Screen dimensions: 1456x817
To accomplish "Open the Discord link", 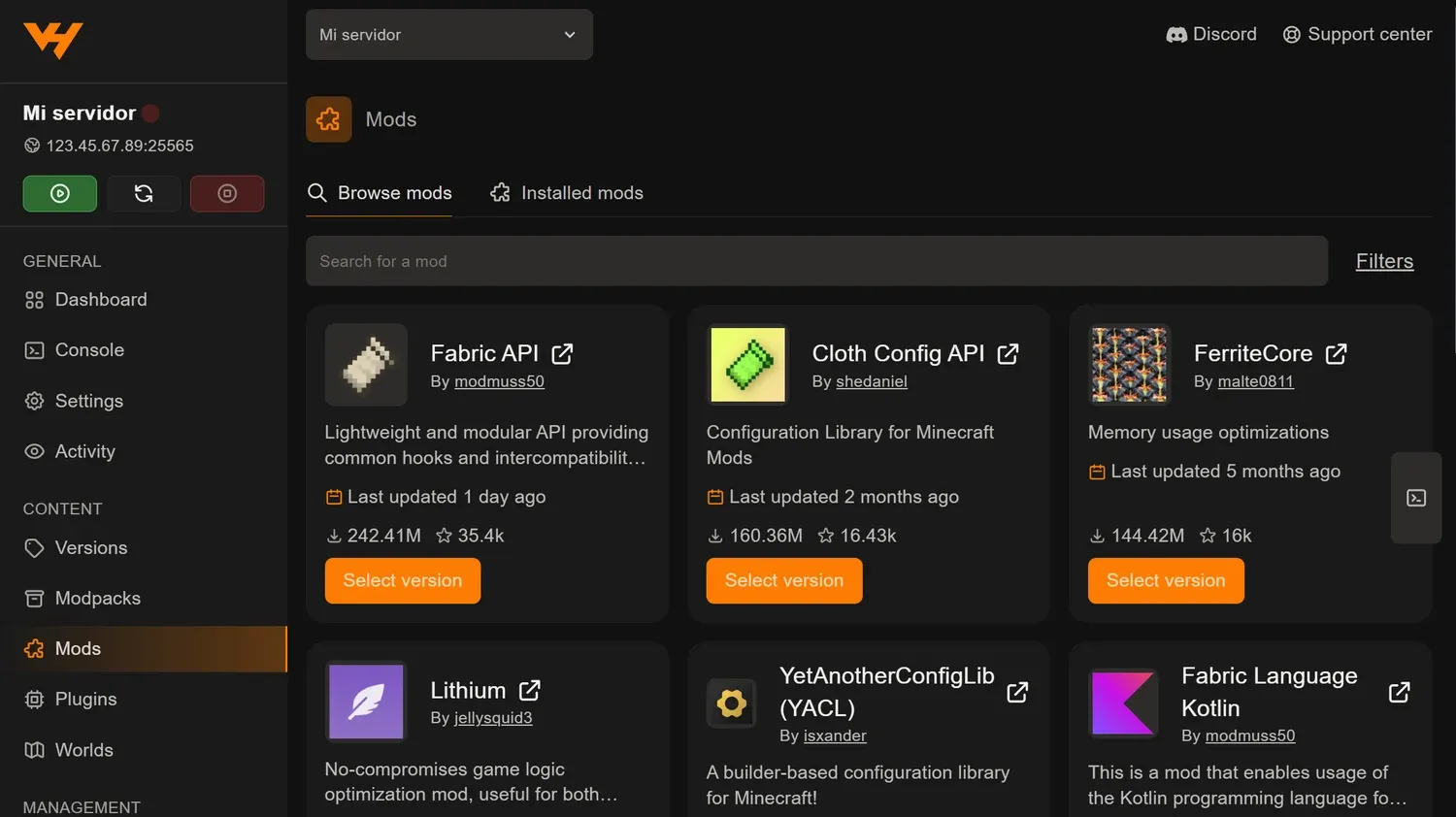I will pos(1211,34).
